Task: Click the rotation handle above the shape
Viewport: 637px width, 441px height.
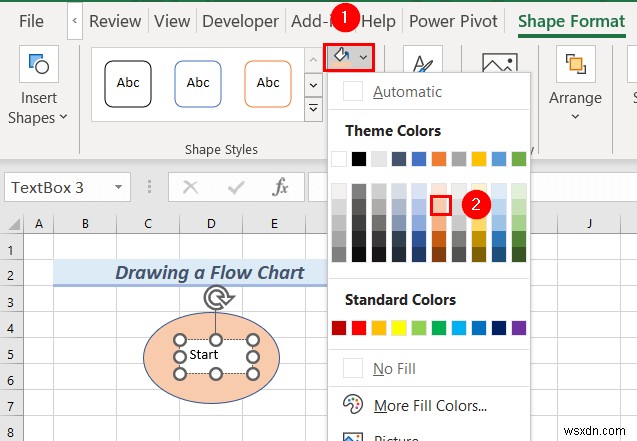Action: point(218,298)
